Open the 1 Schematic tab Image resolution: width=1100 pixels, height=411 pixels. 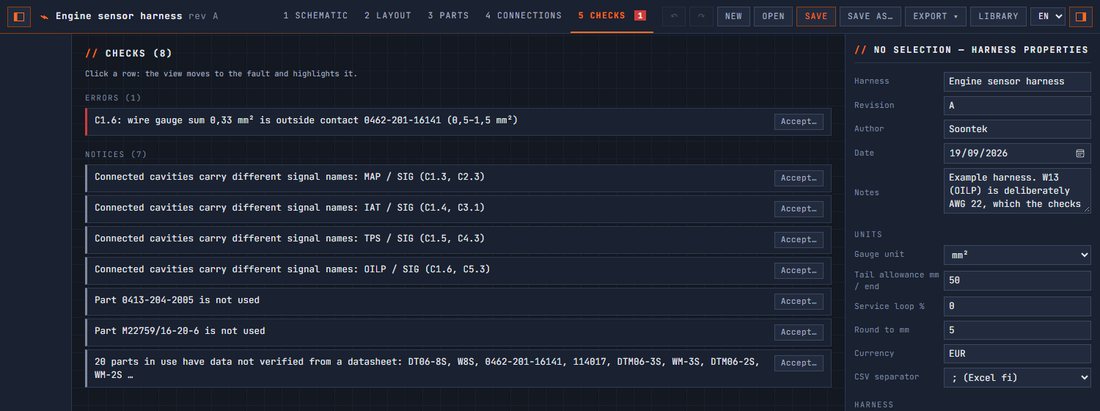coord(316,15)
